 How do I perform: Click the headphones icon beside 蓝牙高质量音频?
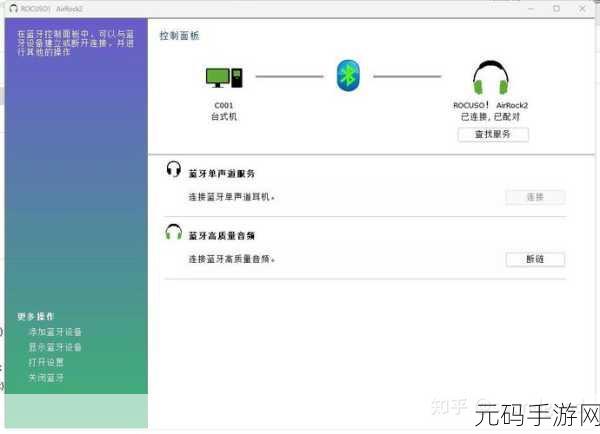click(x=174, y=232)
